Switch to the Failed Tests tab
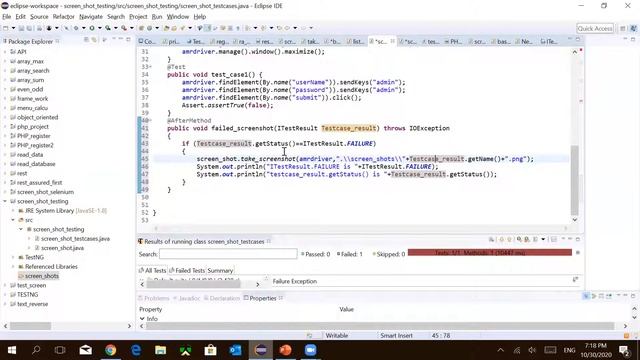 click(x=187, y=270)
